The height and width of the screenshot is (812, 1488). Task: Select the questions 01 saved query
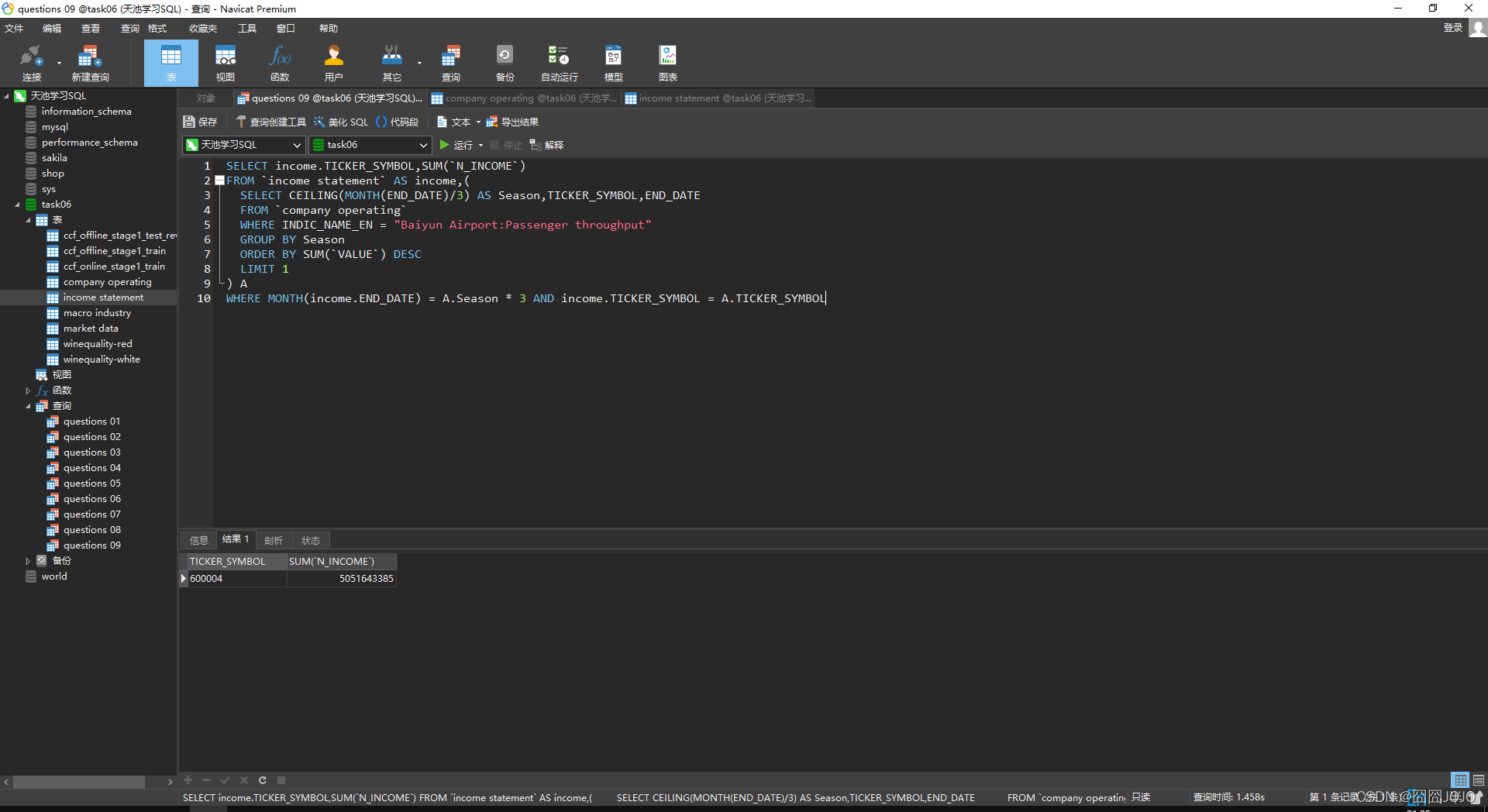(x=91, y=421)
